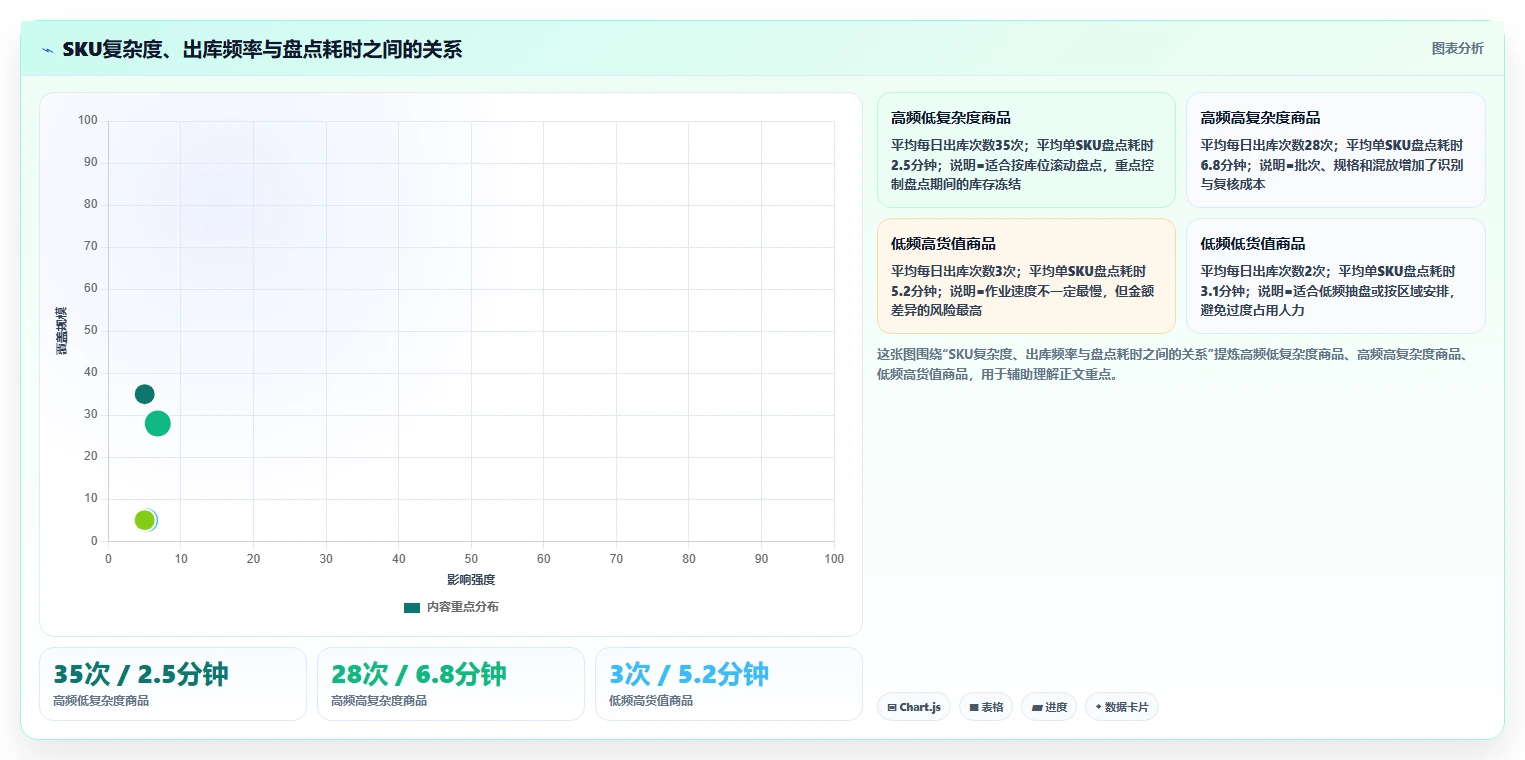
Task: Open the 低频高货值商品 info card
Action: [1026, 276]
